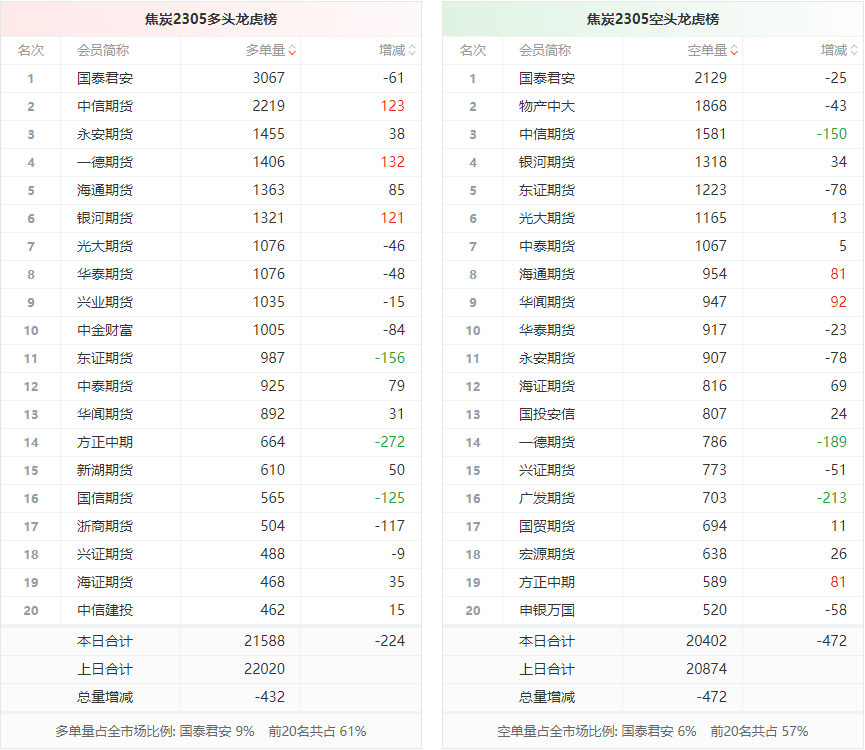Click the 申银万国 row at rank 20
The height and width of the screenshot is (750, 865).
(x=547, y=610)
